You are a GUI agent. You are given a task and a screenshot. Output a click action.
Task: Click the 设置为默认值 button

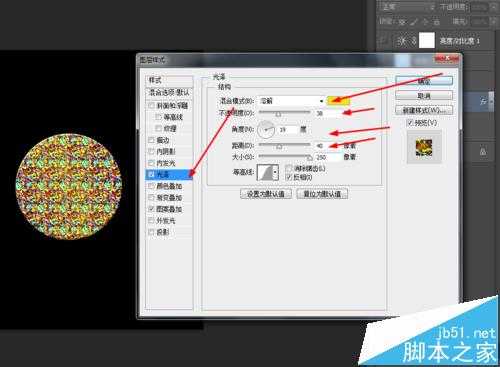(266, 194)
